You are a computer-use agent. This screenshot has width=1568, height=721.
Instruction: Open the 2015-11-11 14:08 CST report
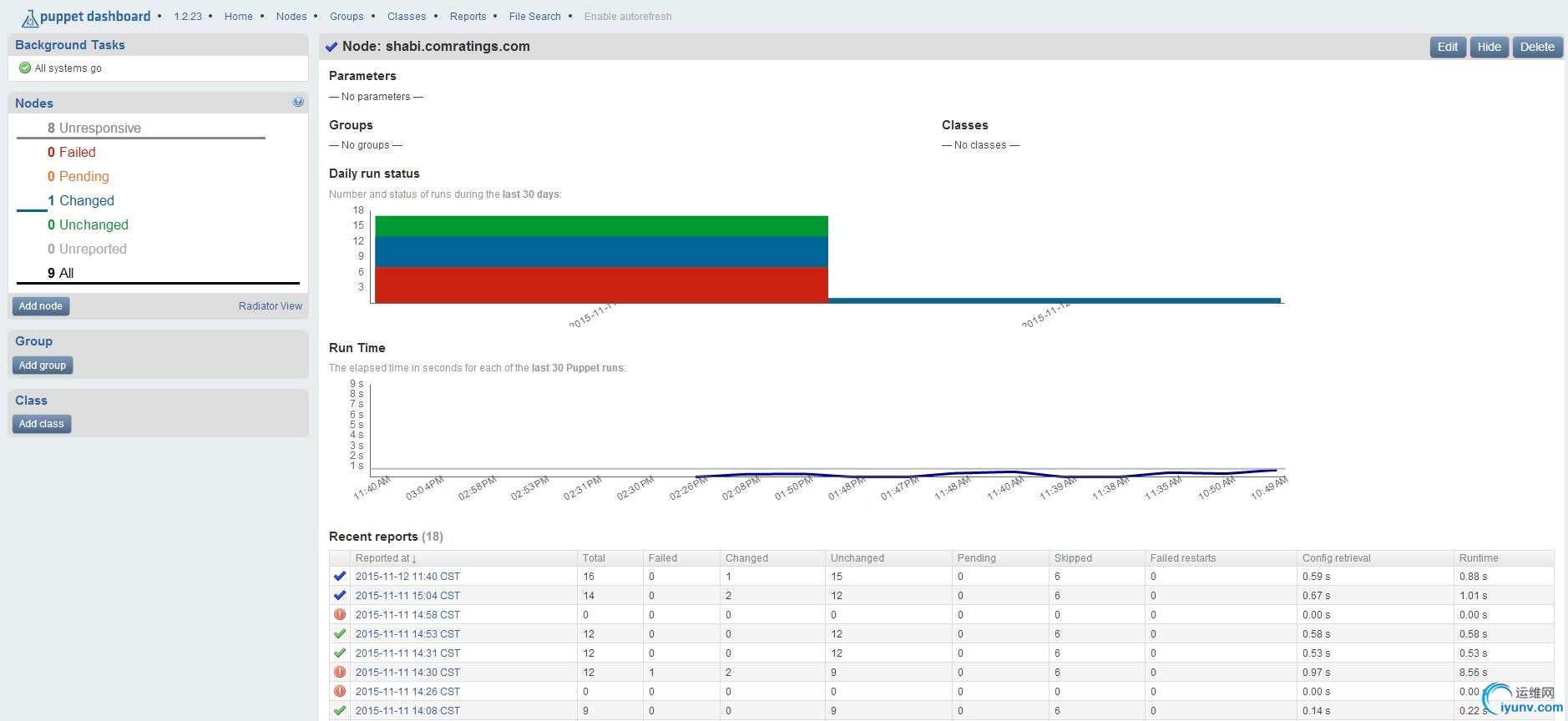407,710
